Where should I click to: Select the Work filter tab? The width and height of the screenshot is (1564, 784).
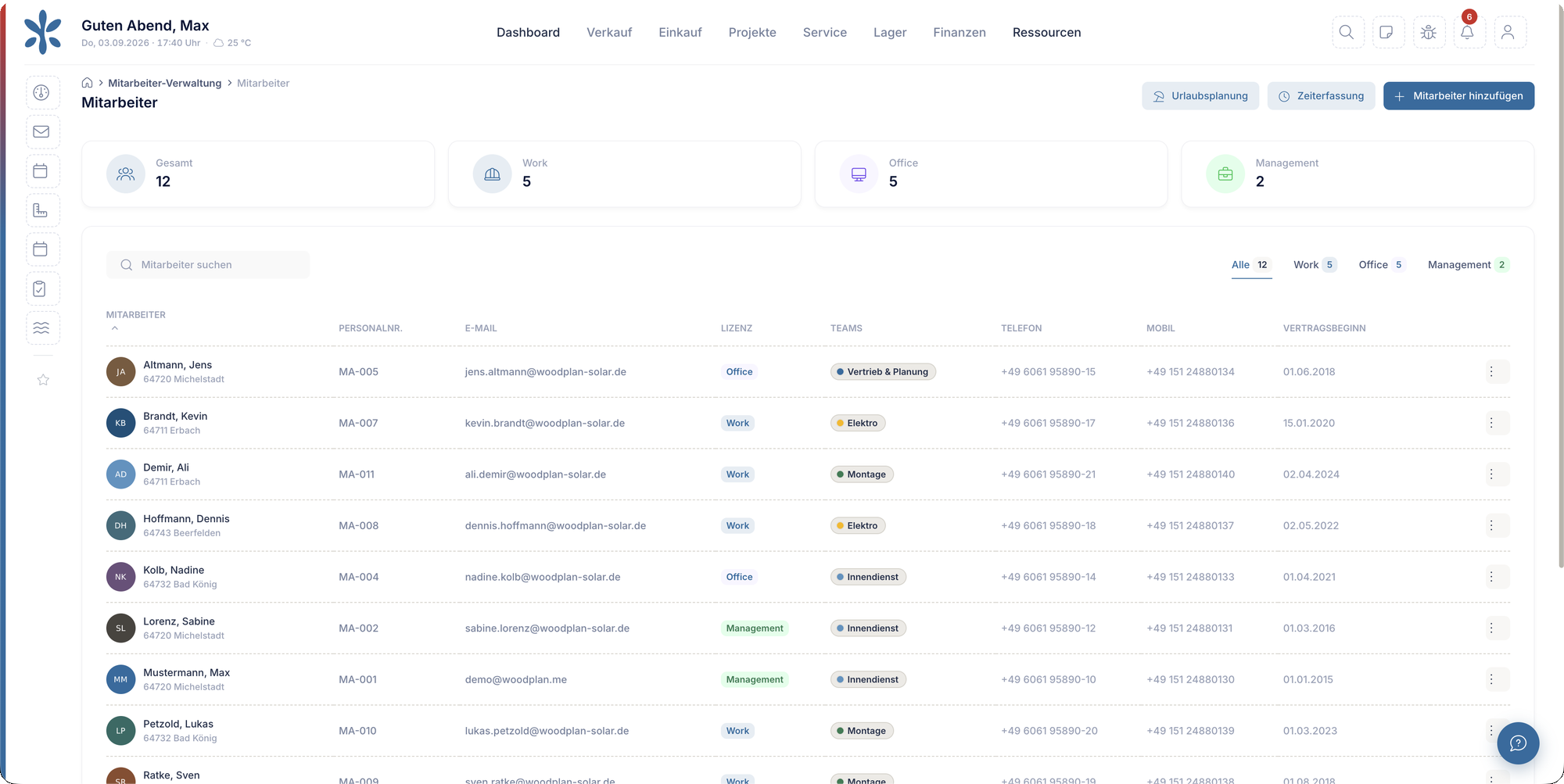[1315, 265]
